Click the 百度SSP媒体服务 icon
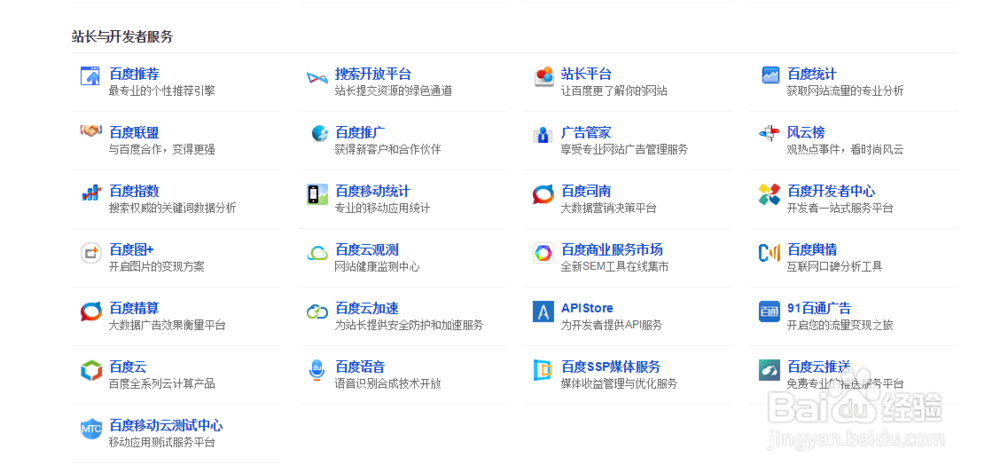The height and width of the screenshot is (473, 1000). (543, 370)
